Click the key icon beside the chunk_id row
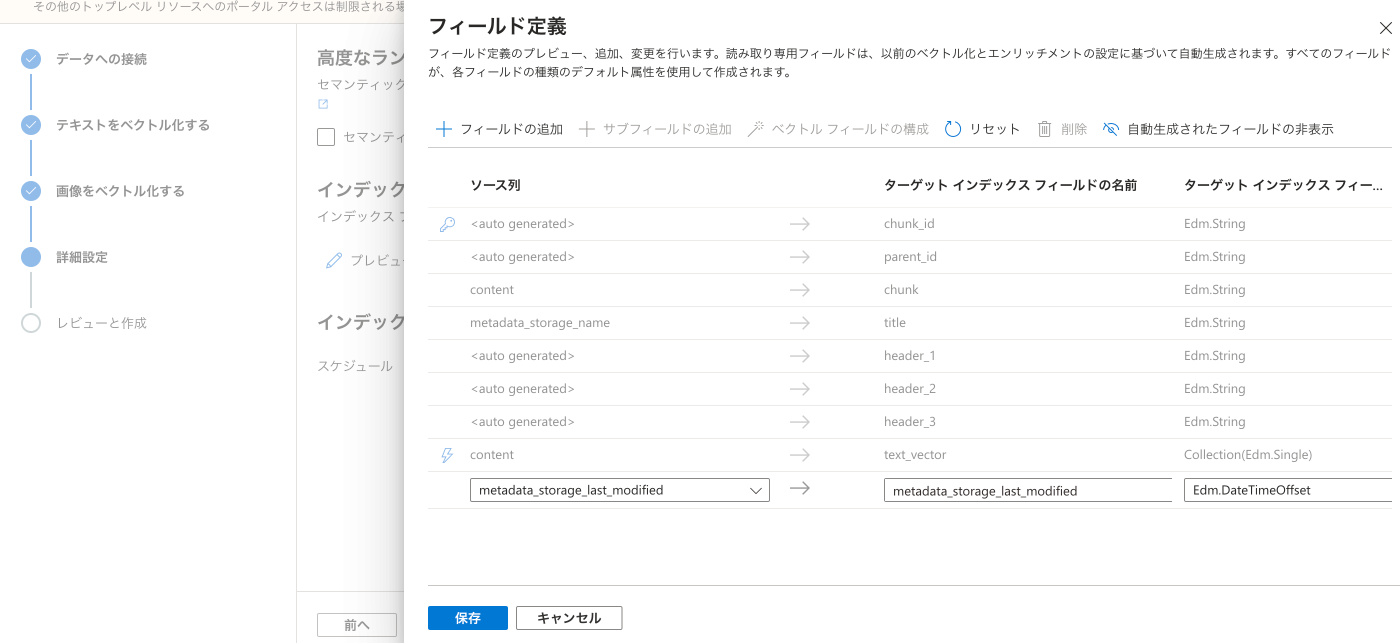The image size is (1400, 643). tap(448, 223)
